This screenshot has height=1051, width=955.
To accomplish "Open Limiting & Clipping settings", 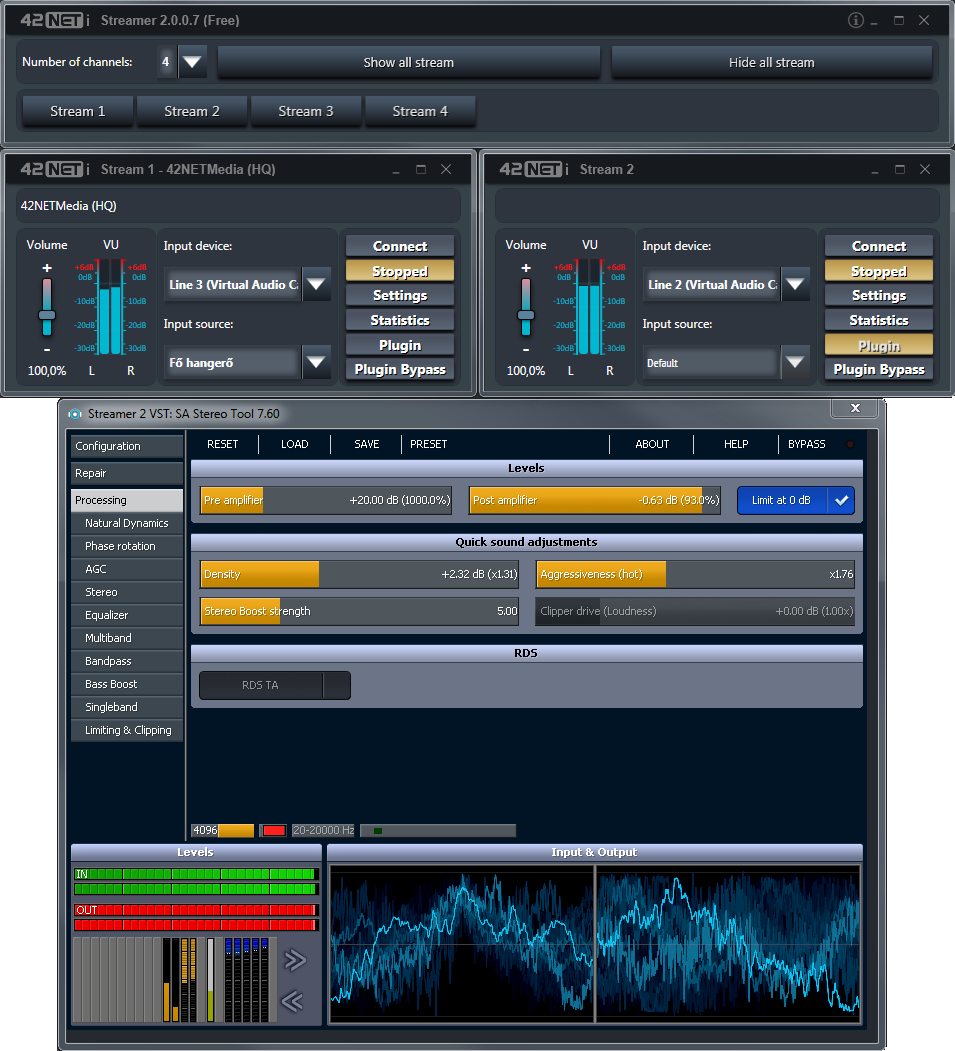I will pos(127,731).
